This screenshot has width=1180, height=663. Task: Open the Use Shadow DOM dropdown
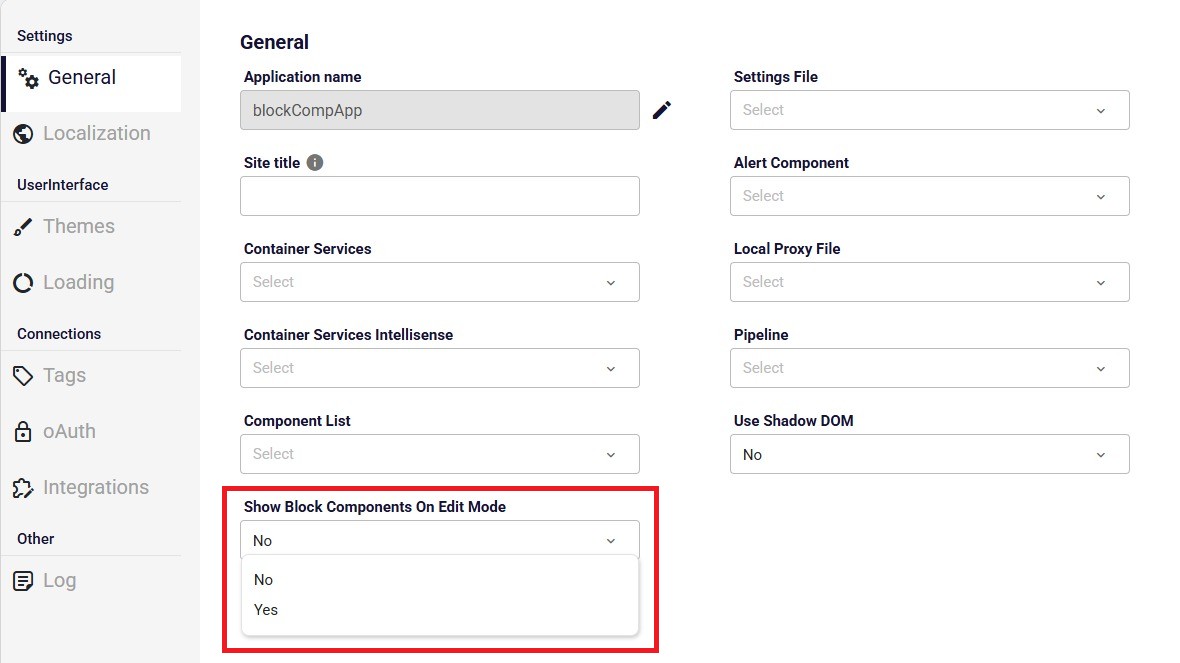pyautogui.click(x=929, y=454)
